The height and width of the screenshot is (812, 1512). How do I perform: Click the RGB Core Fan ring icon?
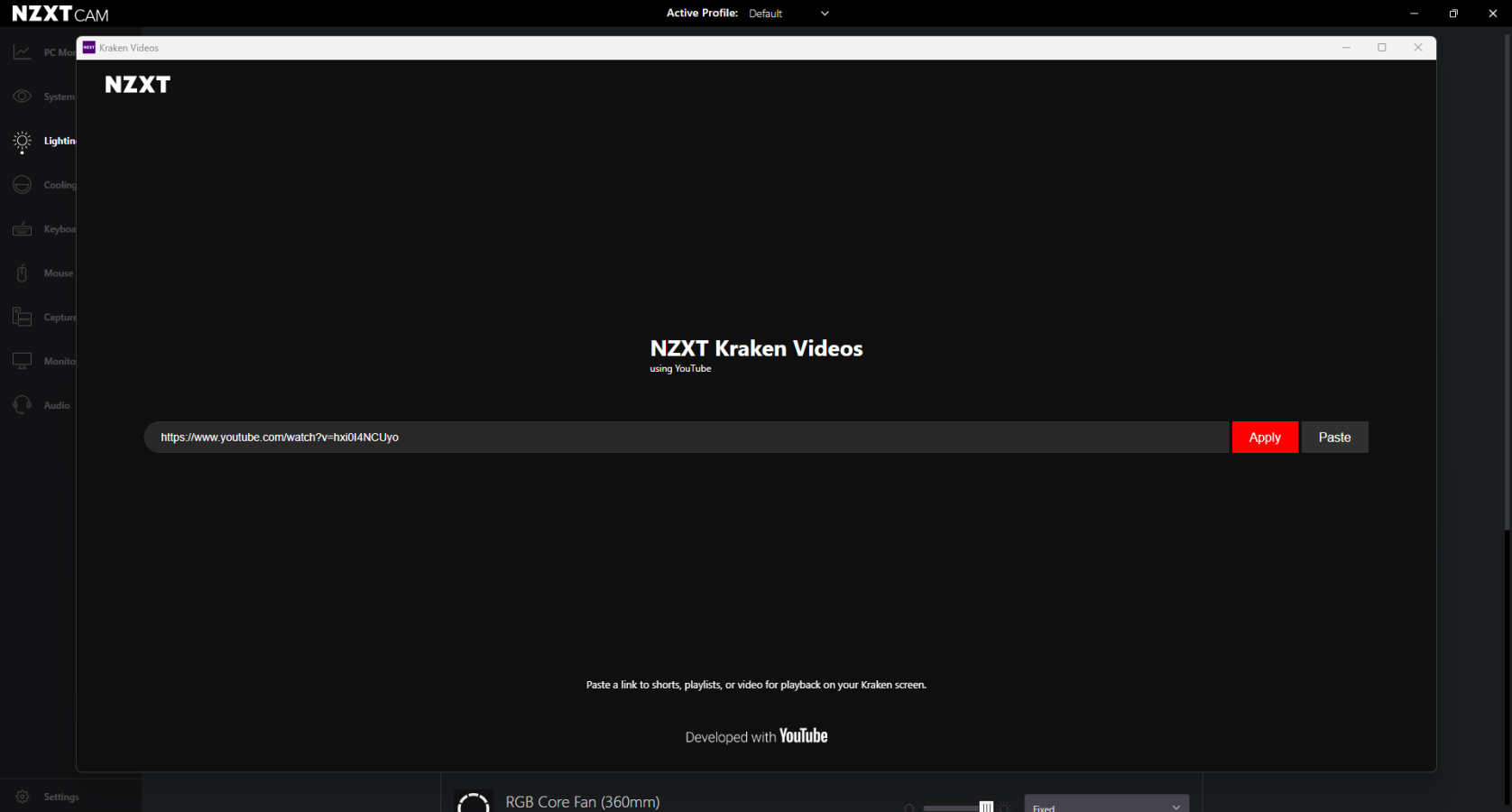[x=473, y=802]
